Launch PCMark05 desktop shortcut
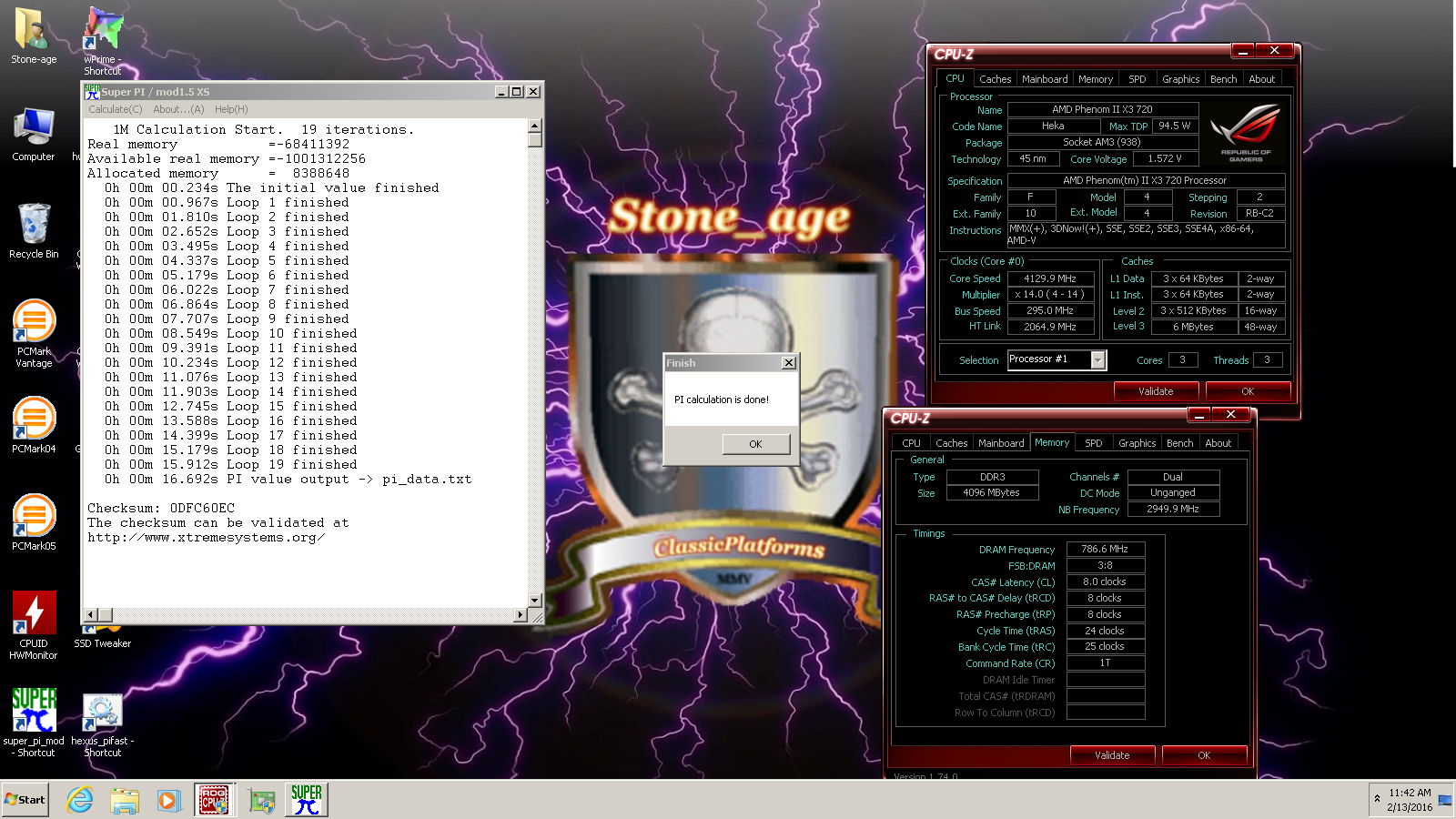 (x=34, y=522)
